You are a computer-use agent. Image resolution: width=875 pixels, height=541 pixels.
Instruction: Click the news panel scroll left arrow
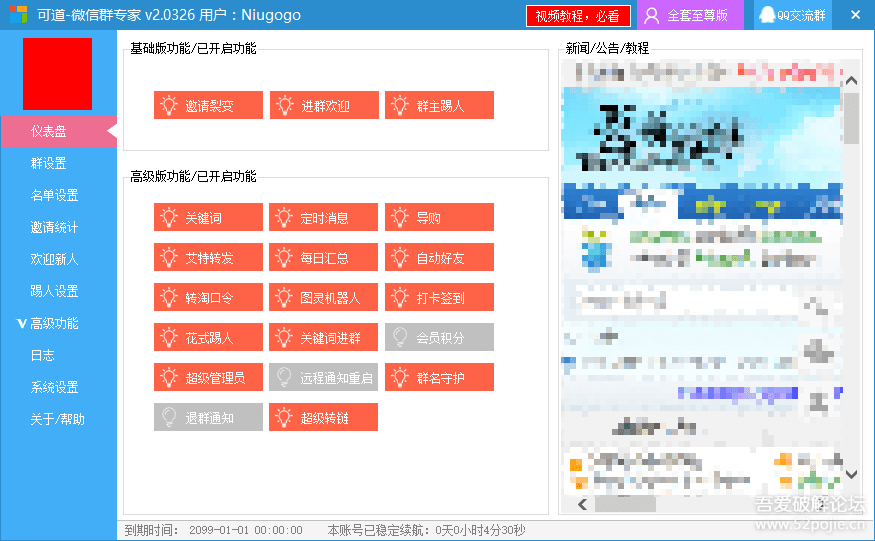[x=583, y=504]
